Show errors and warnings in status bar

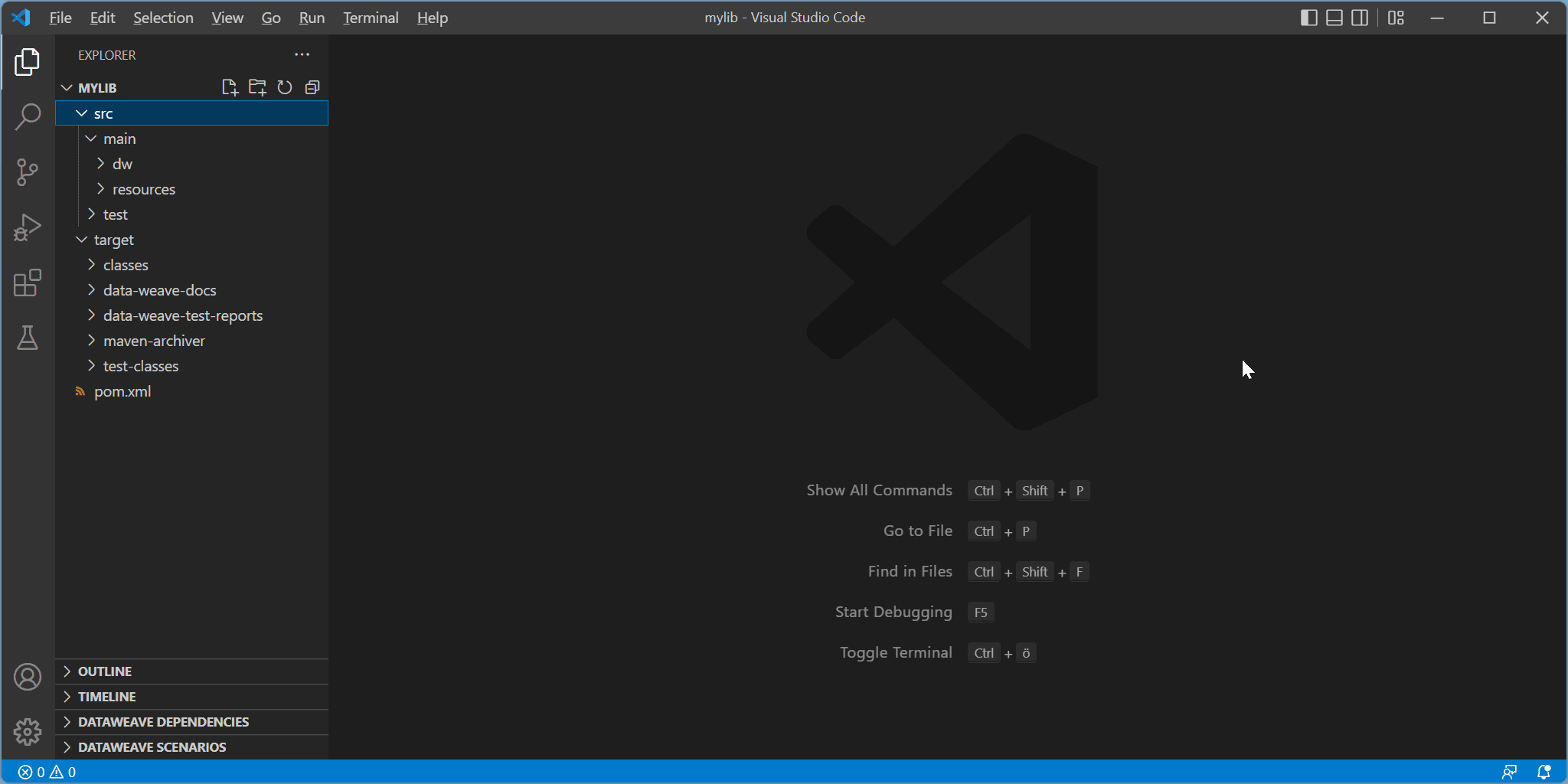47,772
